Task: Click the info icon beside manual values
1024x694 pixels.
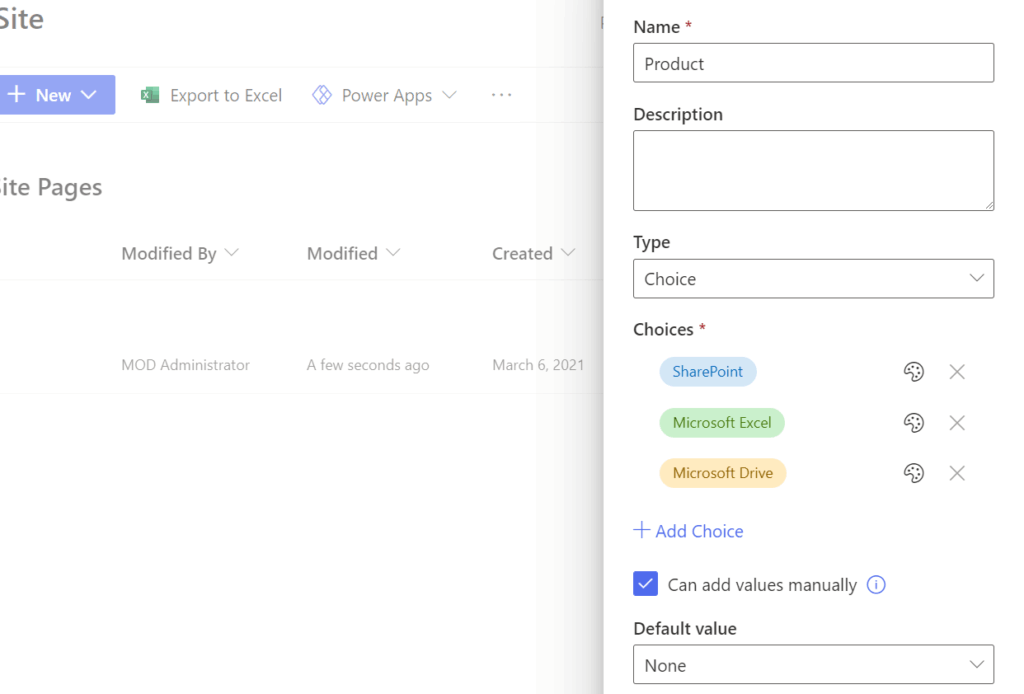Action: 876,584
